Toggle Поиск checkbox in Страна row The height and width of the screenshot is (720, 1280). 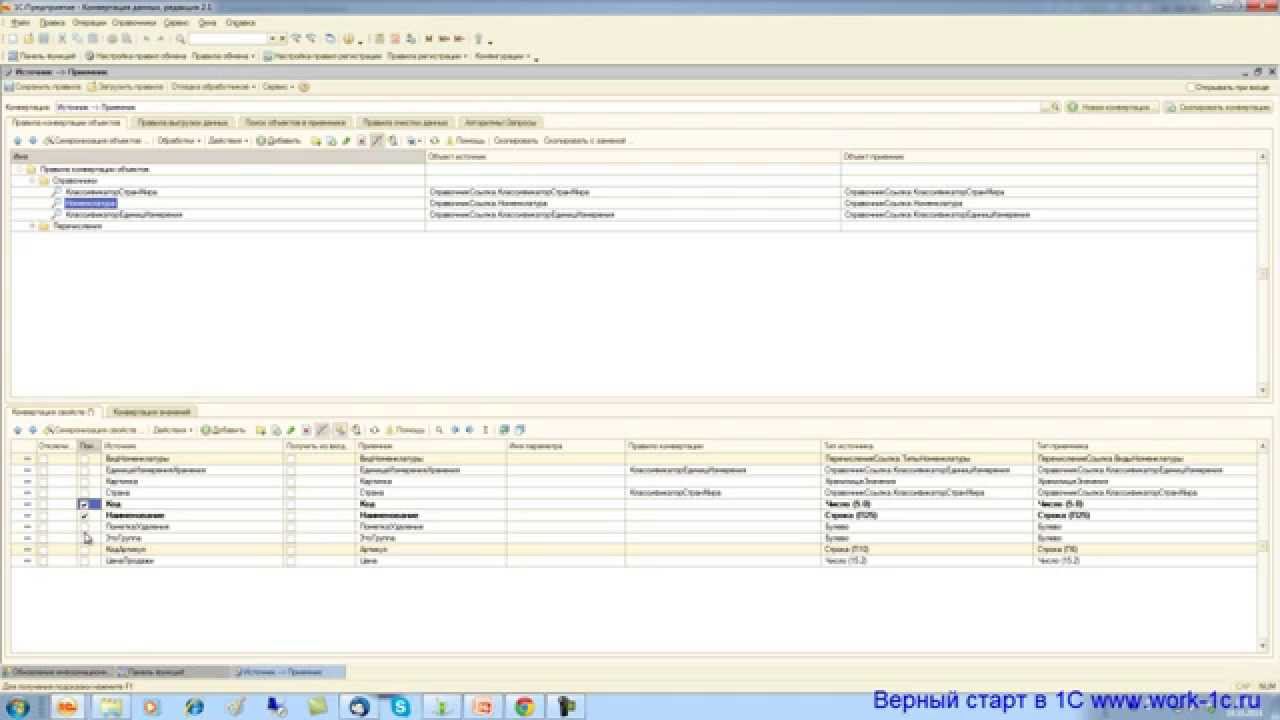tap(84, 493)
